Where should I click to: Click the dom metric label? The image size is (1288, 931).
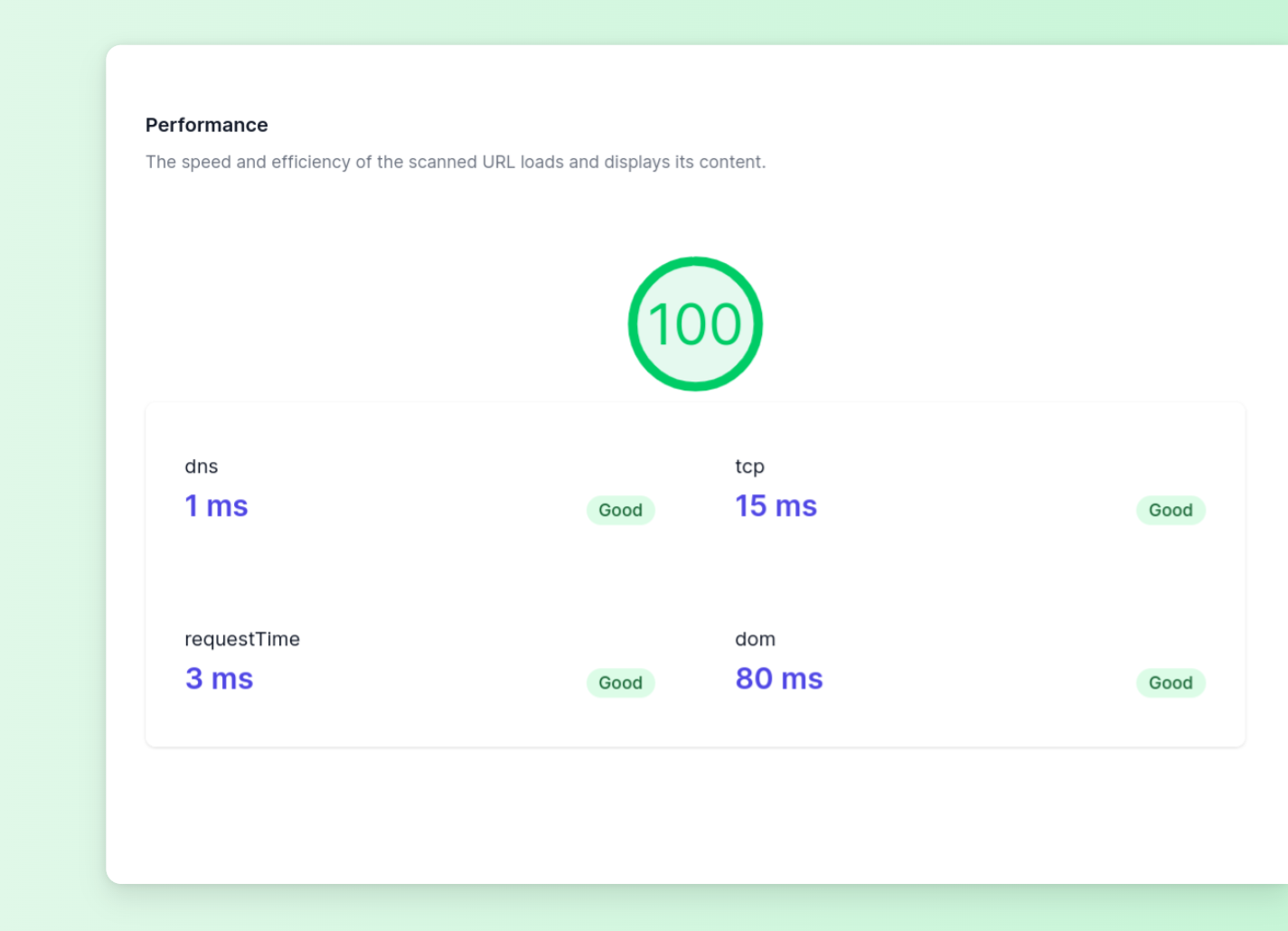(756, 639)
